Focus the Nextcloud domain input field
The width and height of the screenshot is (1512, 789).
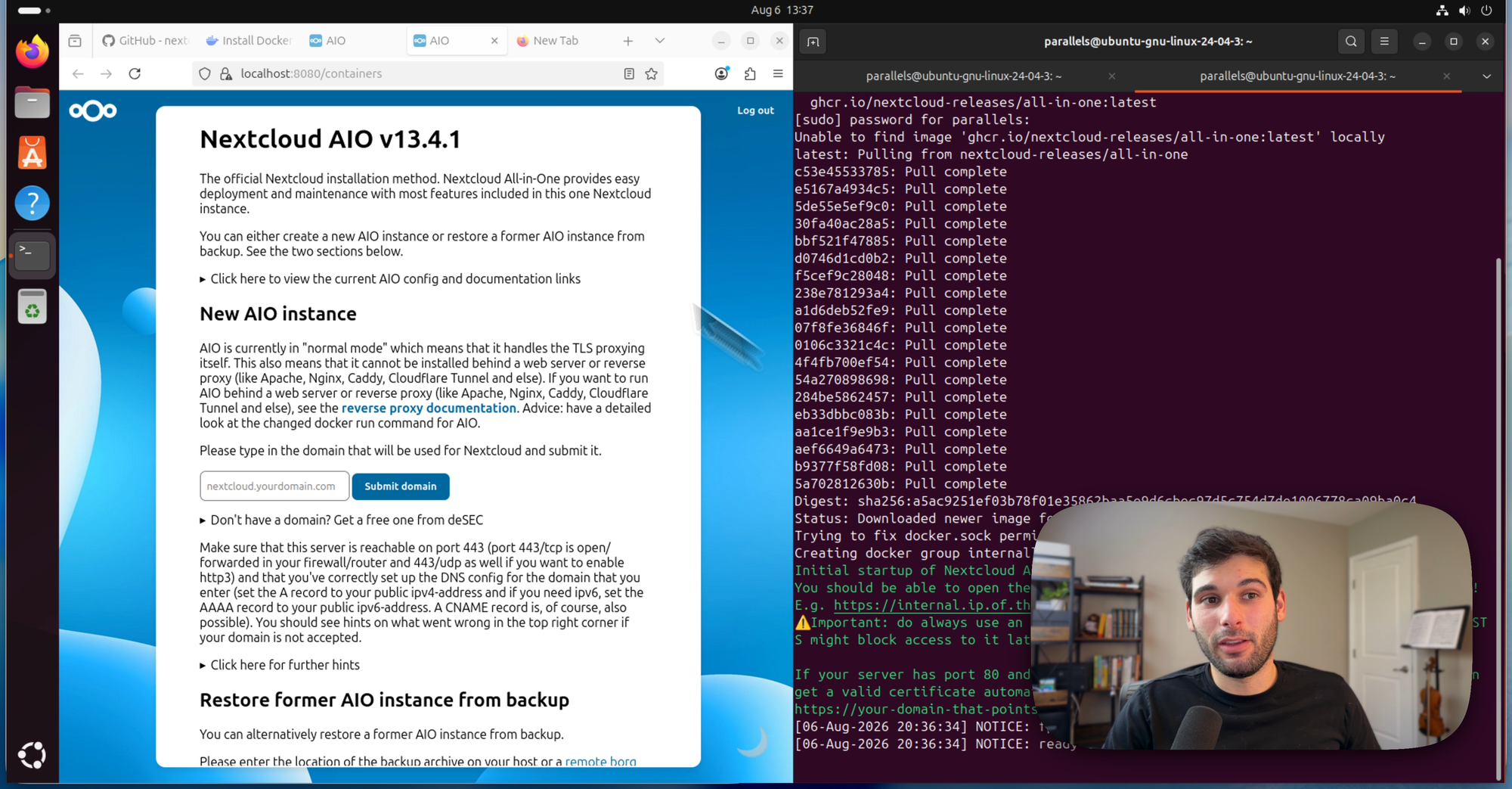coord(274,486)
